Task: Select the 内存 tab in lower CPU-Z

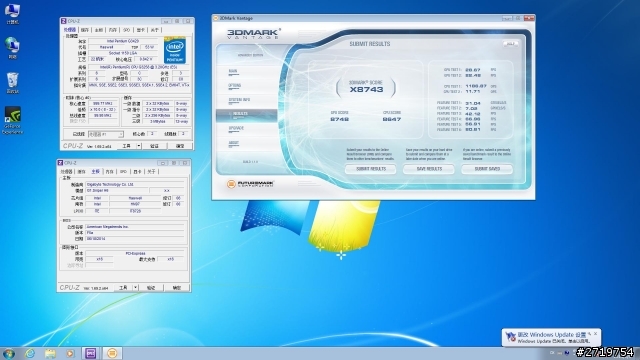Action: click(x=109, y=172)
